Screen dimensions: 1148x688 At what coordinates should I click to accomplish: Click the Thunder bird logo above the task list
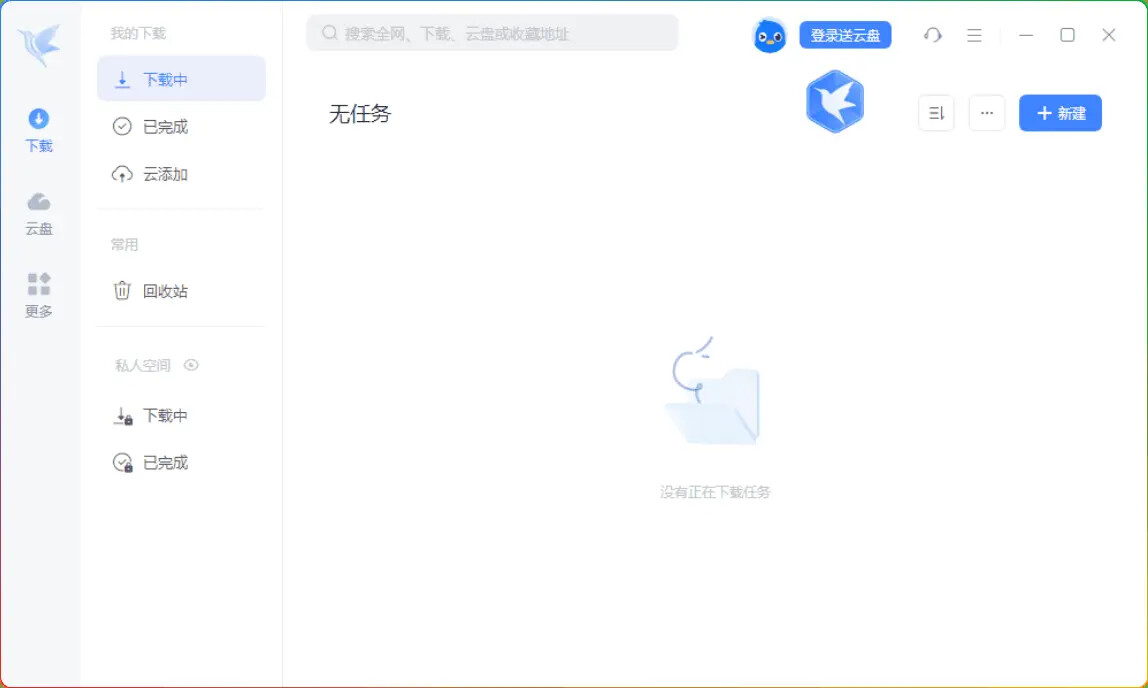pyautogui.click(x=834, y=101)
